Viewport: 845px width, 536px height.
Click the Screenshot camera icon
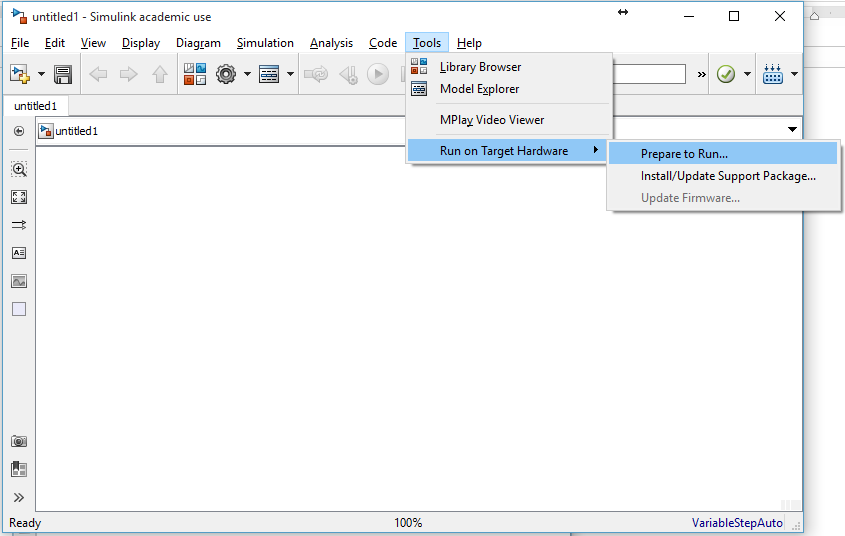coord(19,441)
